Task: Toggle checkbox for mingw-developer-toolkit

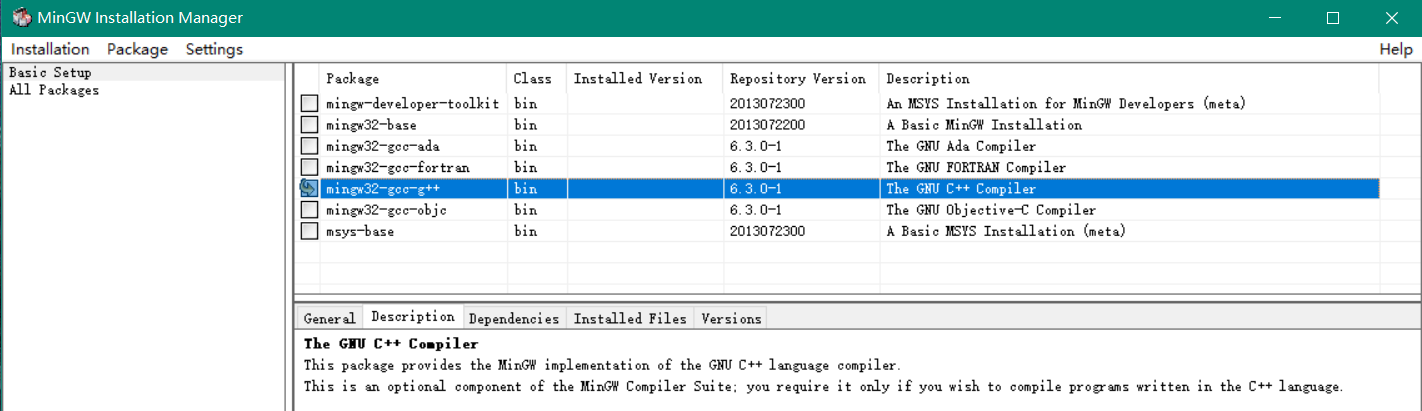Action: click(309, 104)
